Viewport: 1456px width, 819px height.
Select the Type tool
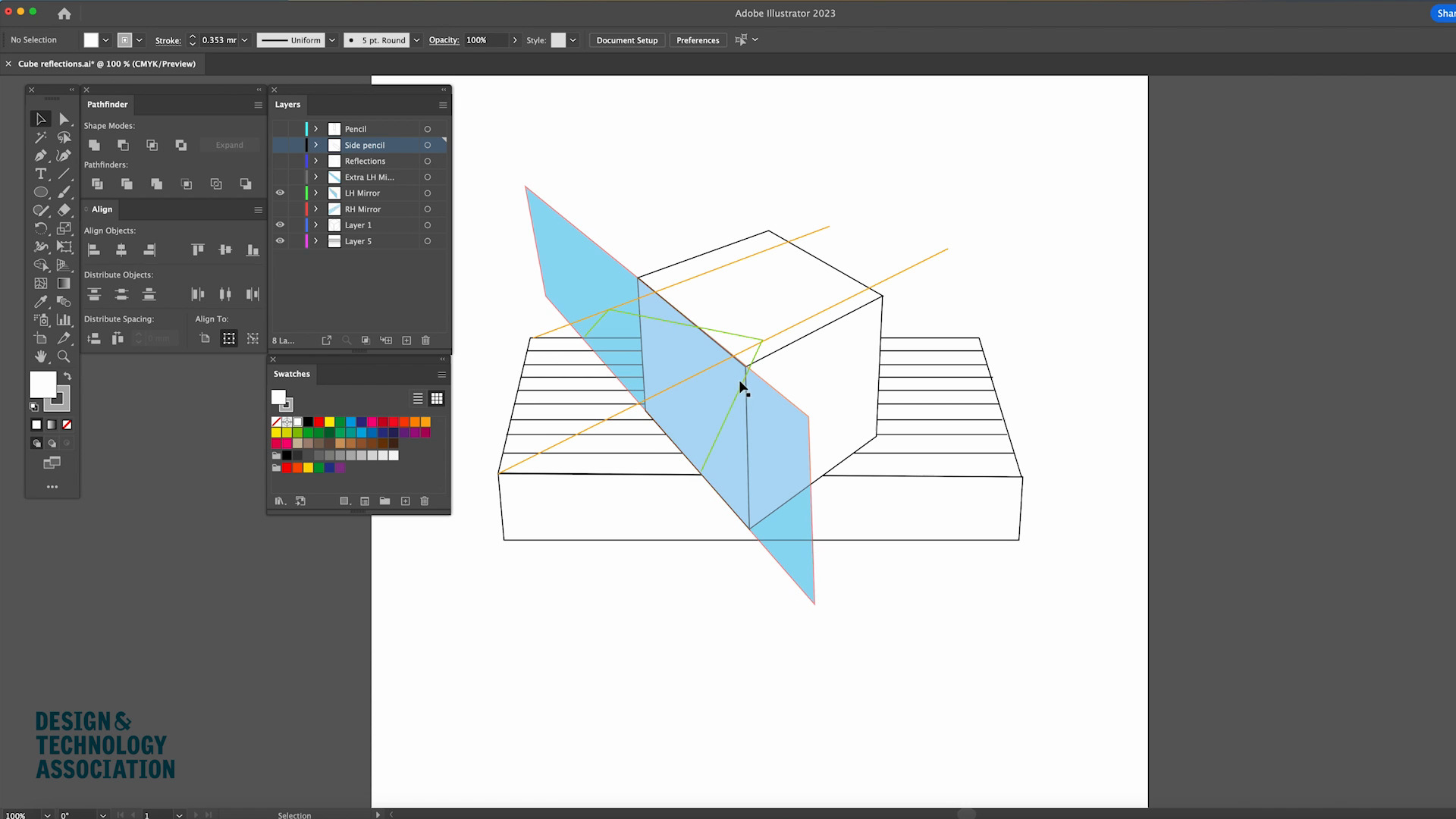click(41, 174)
